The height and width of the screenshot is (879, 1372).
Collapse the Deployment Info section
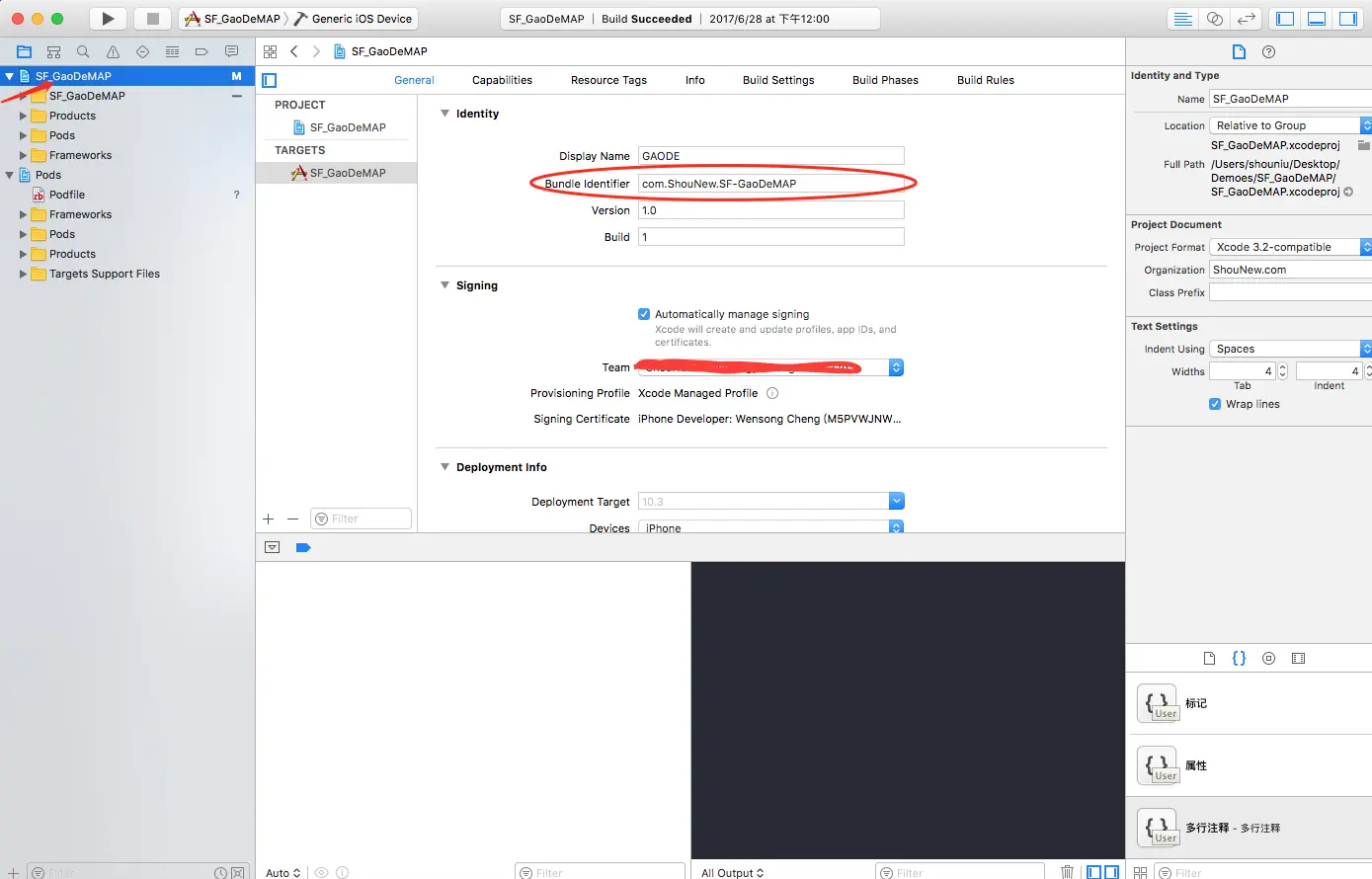[x=444, y=467]
